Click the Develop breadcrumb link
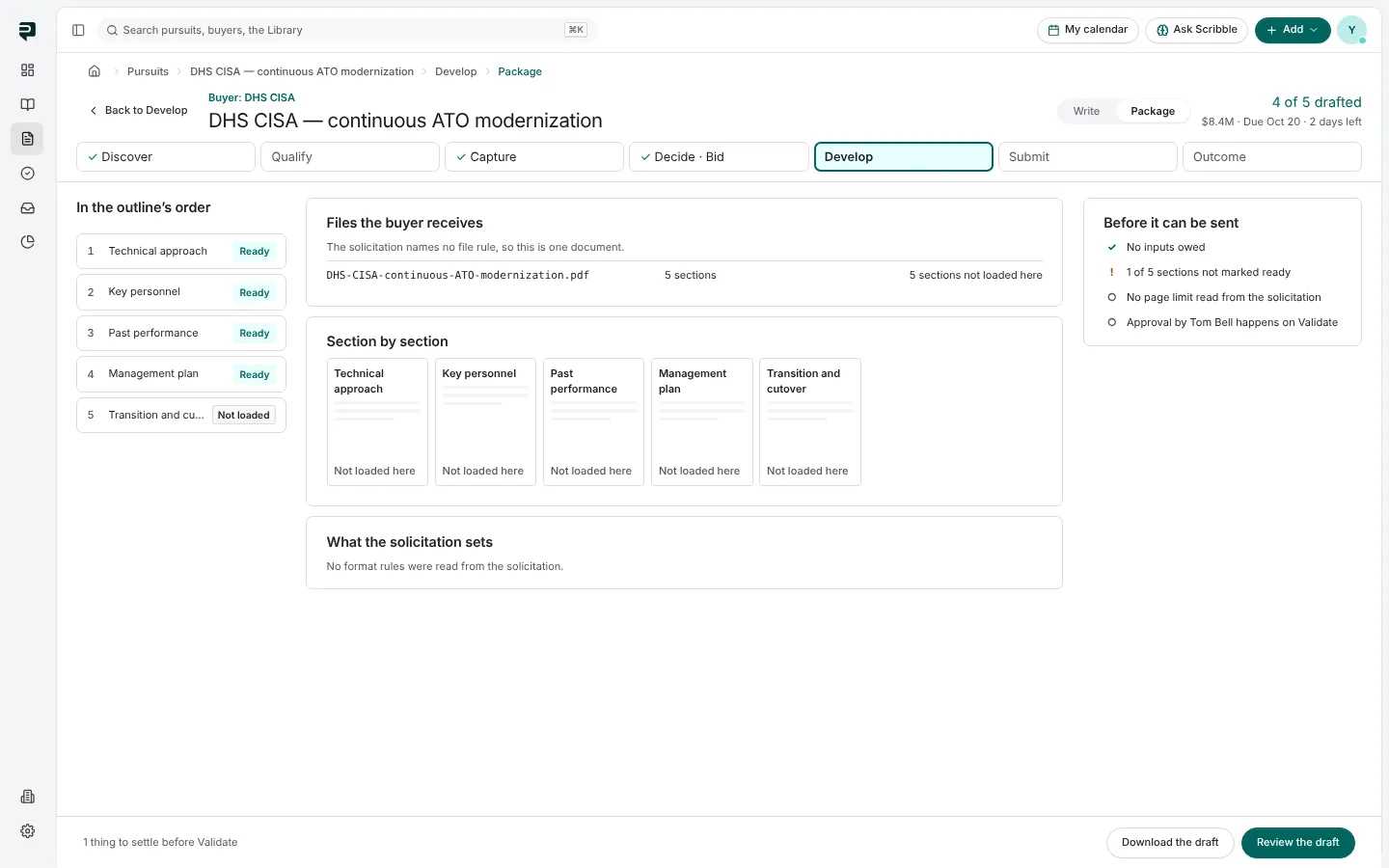This screenshot has width=1389, height=868. coord(456,71)
